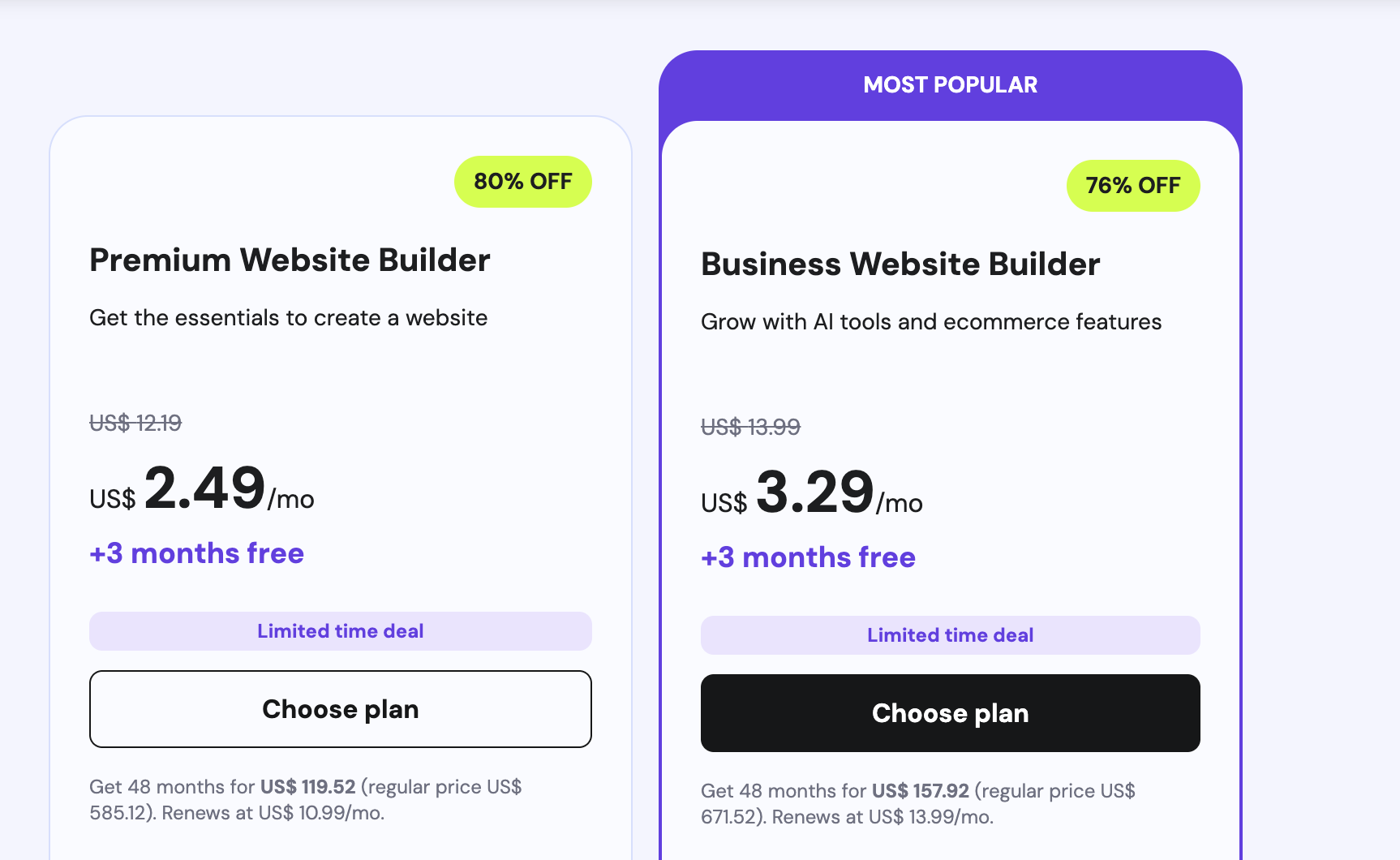Image resolution: width=1400 pixels, height=860 pixels.
Task: Click the crossed-out US$ 12.19 price
Action: click(x=135, y=422)
